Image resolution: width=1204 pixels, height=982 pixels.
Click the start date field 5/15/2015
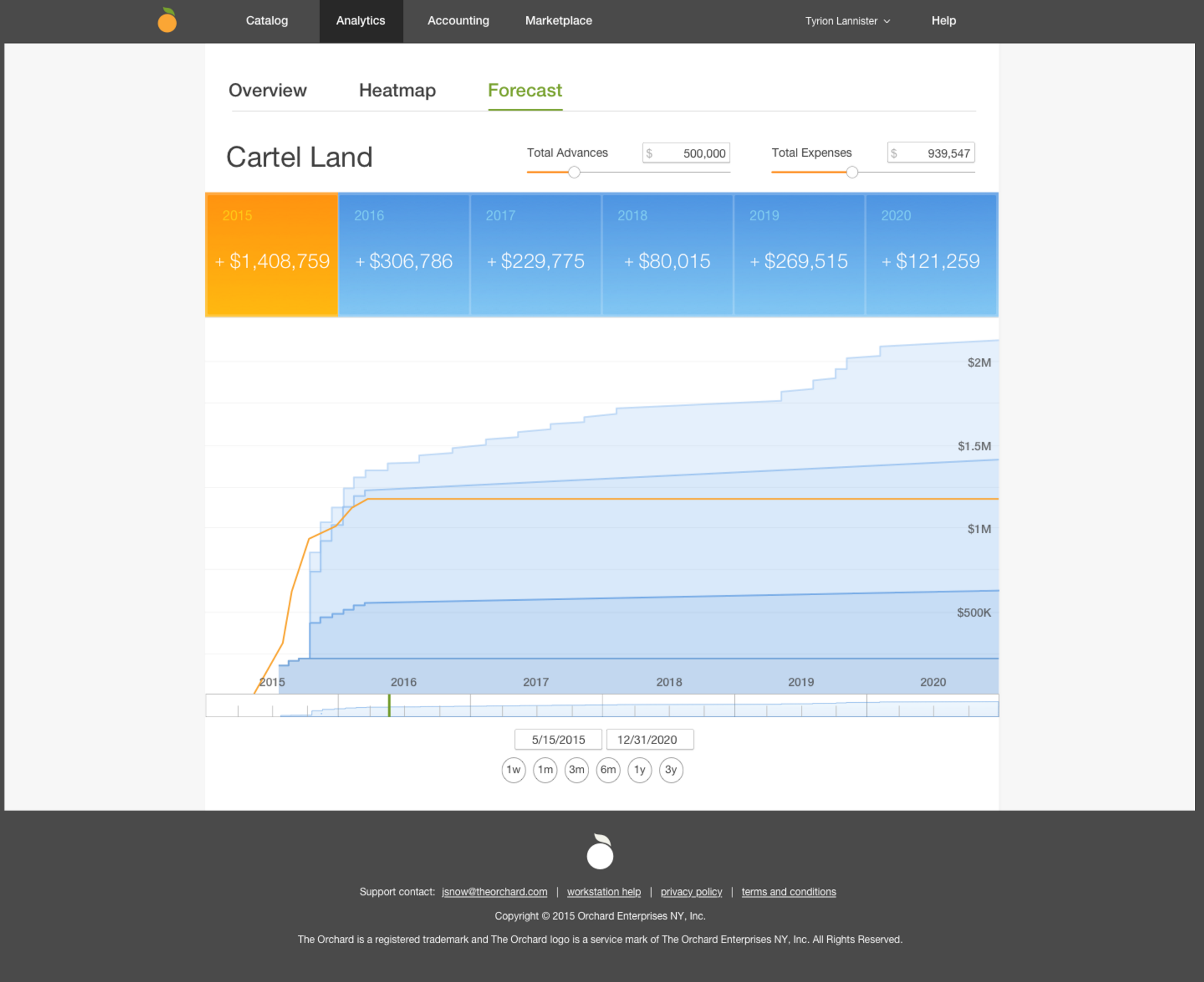pyautogui.click(x=558, y=740)
